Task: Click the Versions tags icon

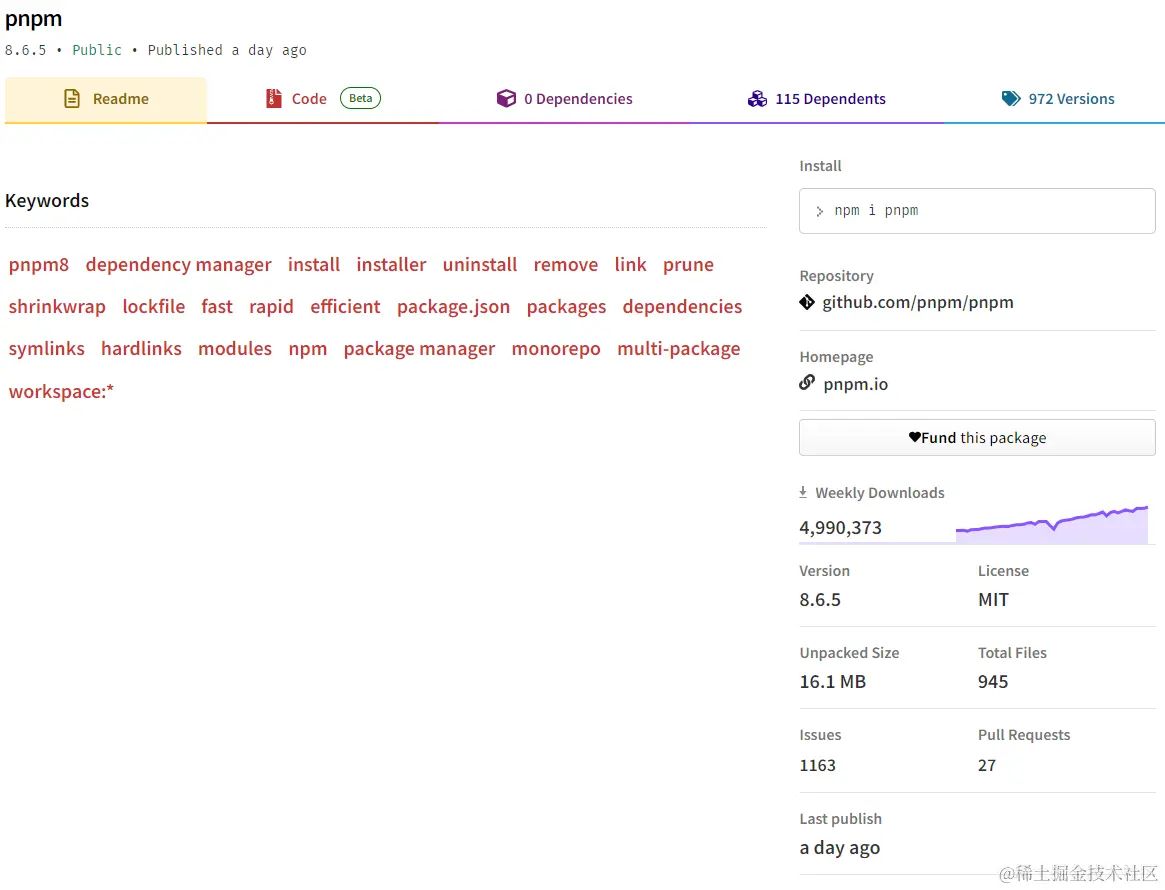Action: coord(1011,98)
